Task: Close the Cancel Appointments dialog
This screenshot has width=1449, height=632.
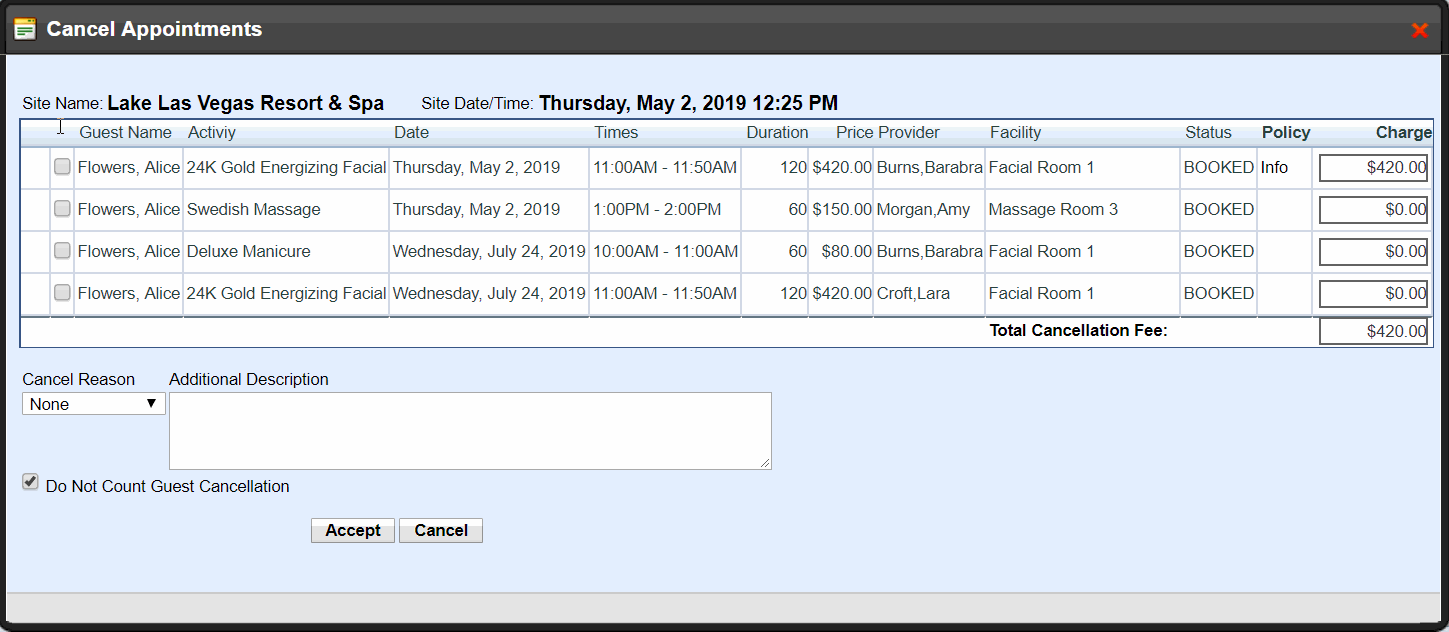Action: tap(1419, 30)
